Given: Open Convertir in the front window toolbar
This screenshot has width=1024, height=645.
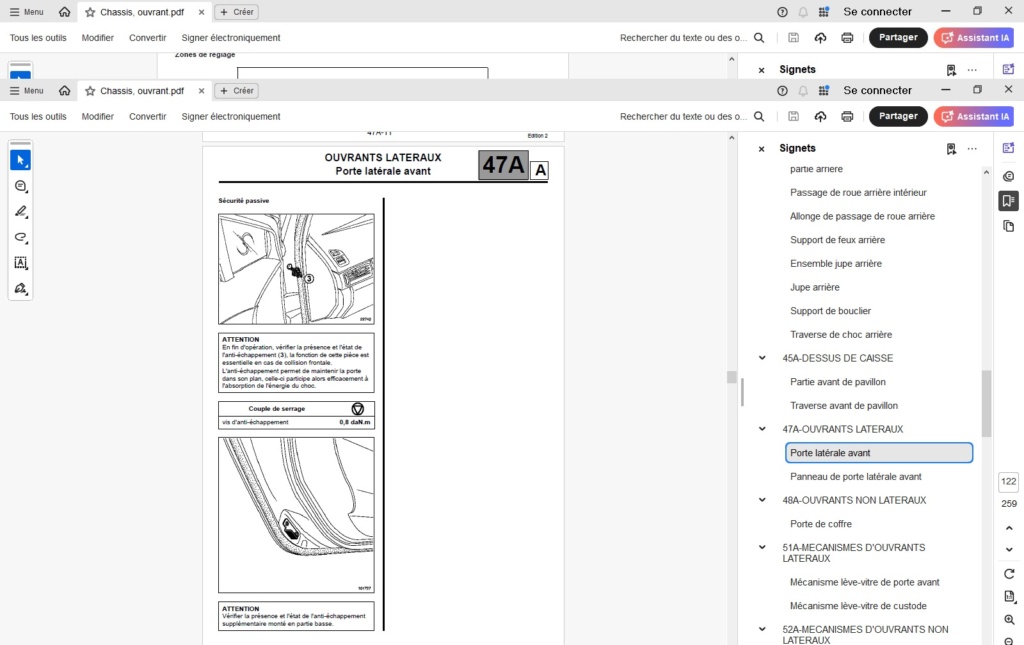Looking at the screenshot, I should pyautogui.click(x=148, y=116).
